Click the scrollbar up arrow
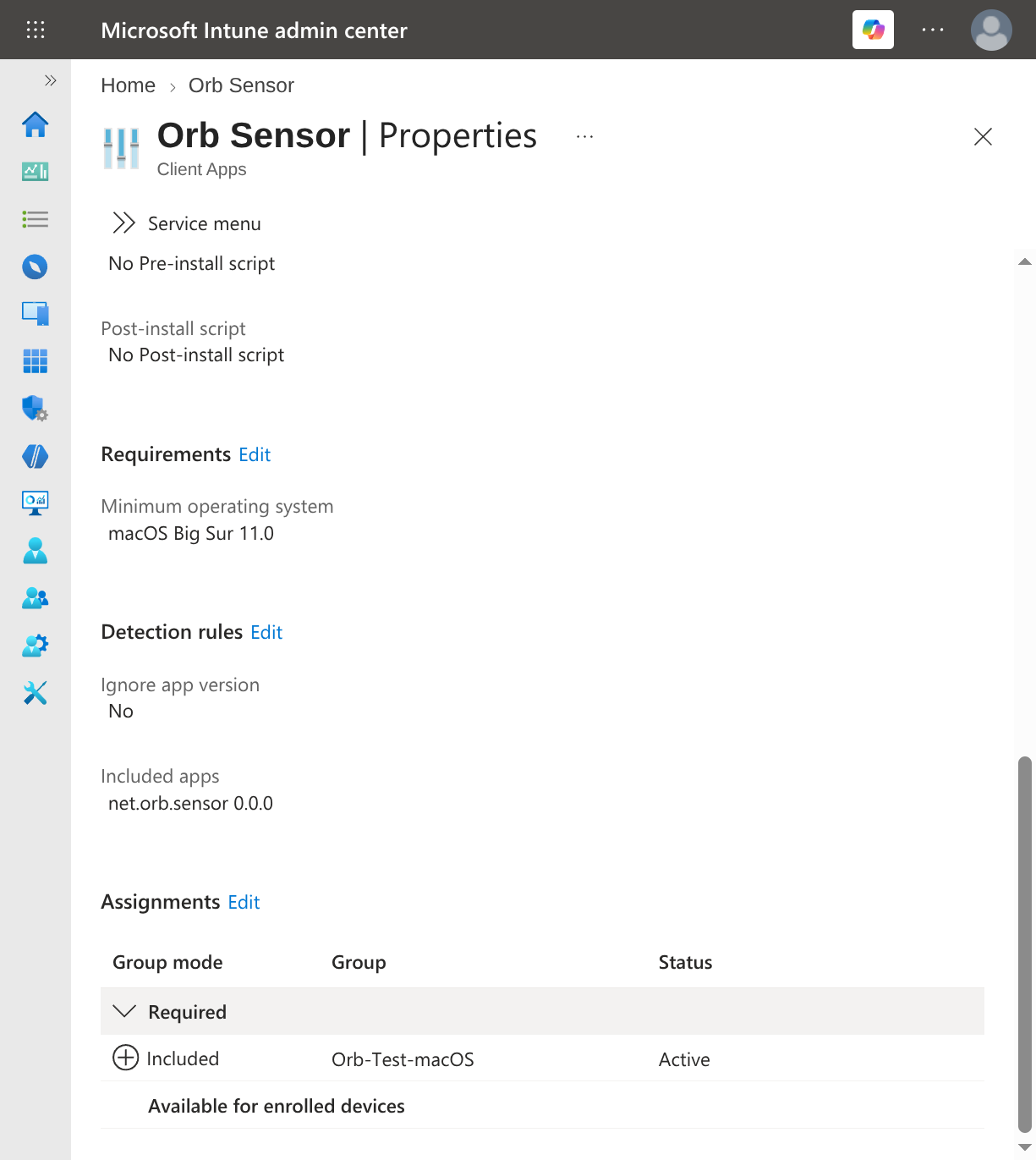 1025,262
